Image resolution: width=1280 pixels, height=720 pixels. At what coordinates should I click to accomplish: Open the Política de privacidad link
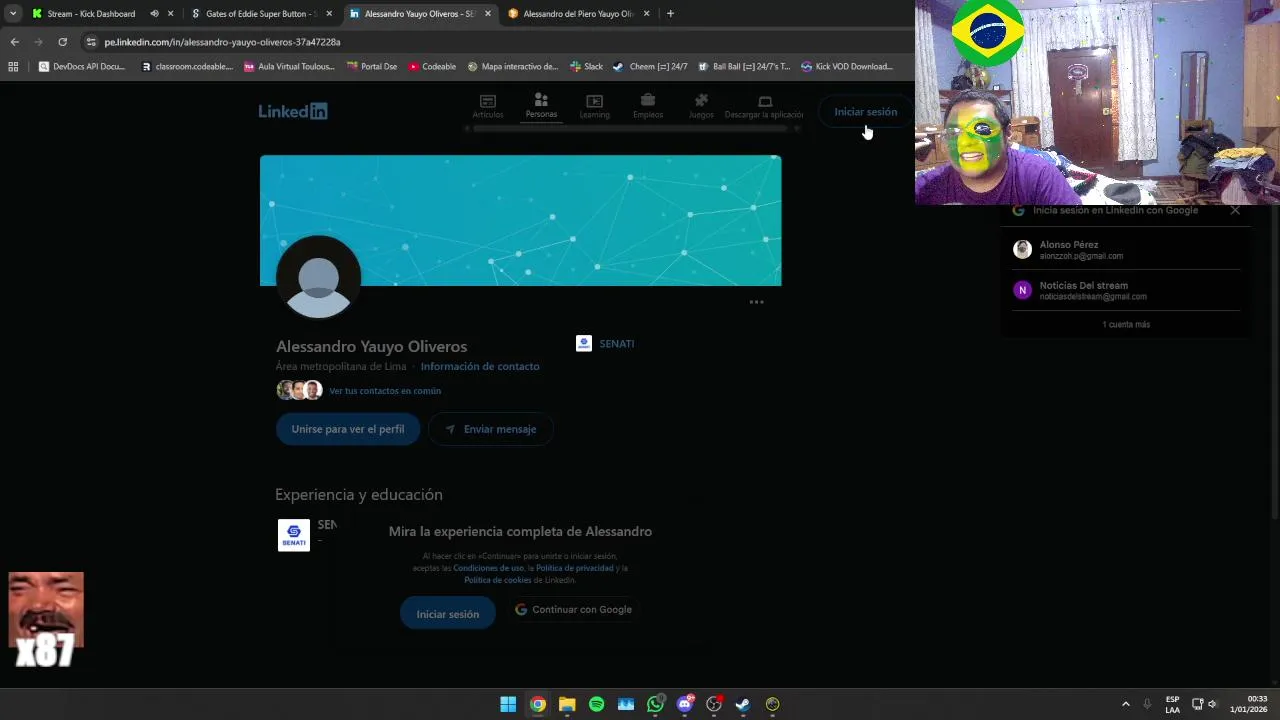click(x=575, y=568)
